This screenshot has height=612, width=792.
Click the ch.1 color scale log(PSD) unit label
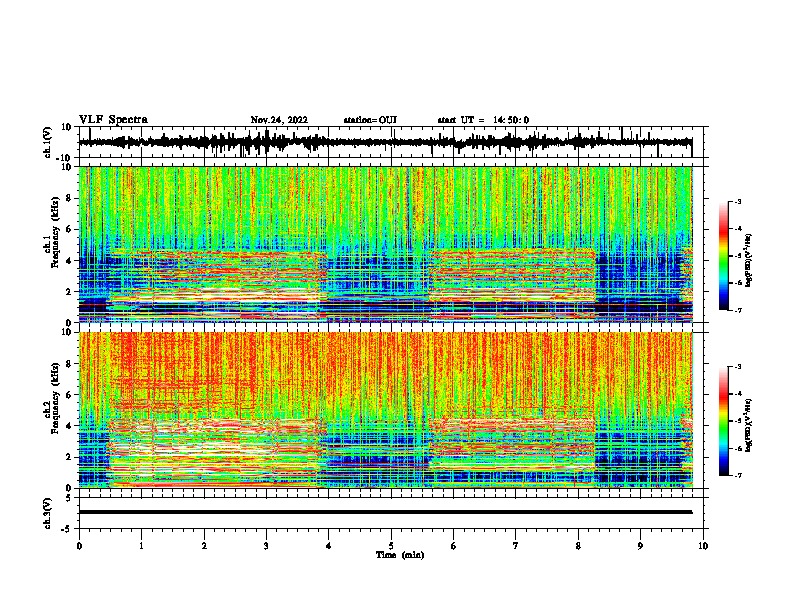click(x=749, y=261)
